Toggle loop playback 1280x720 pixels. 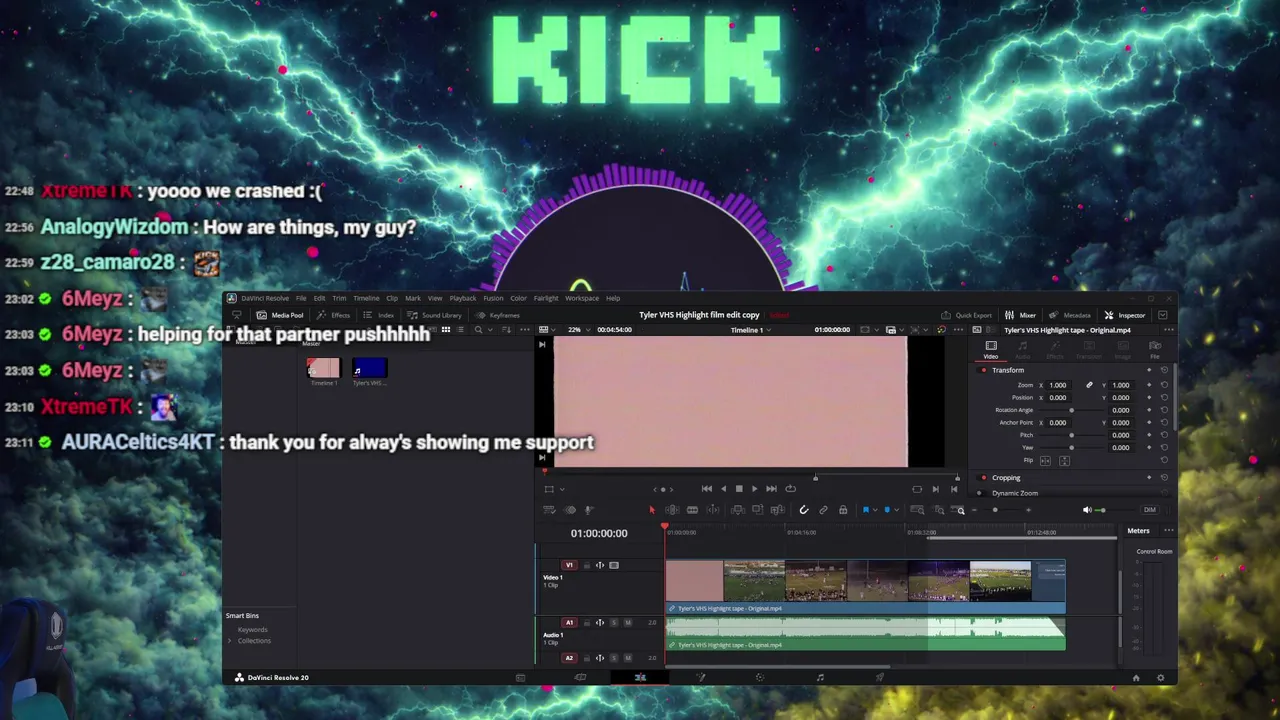(x=790, y=489)
